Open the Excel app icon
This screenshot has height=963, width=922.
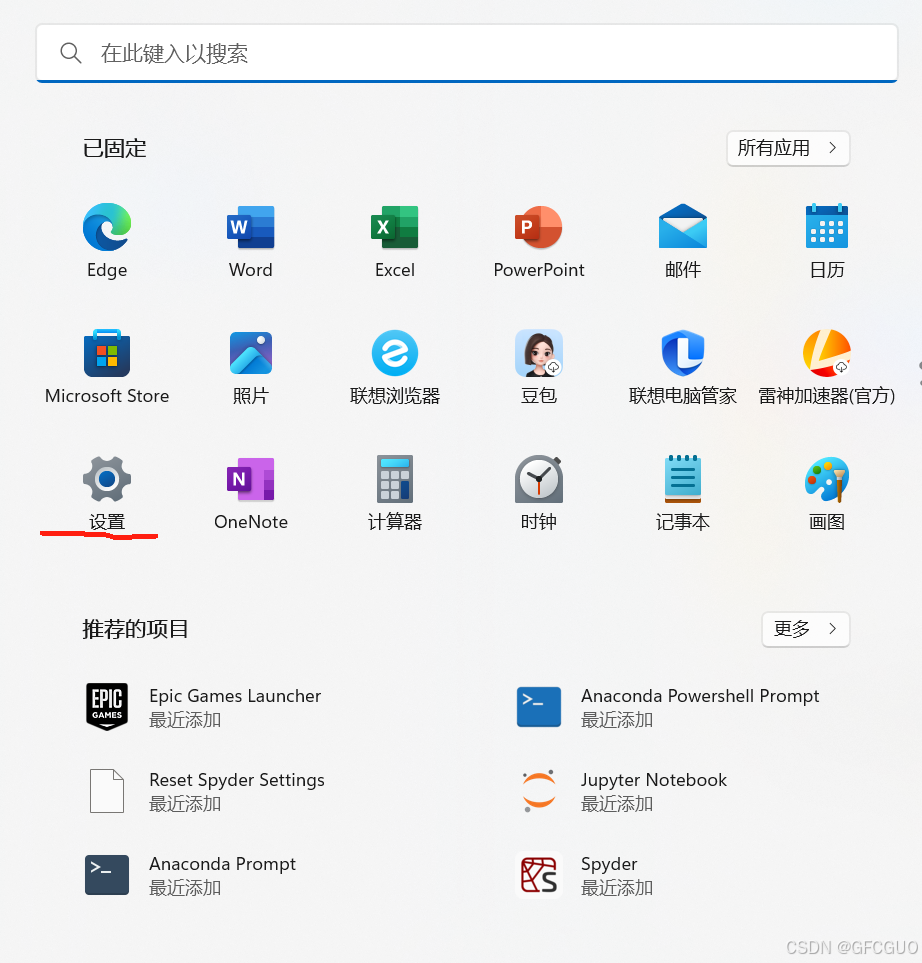(x=394, y=227)
